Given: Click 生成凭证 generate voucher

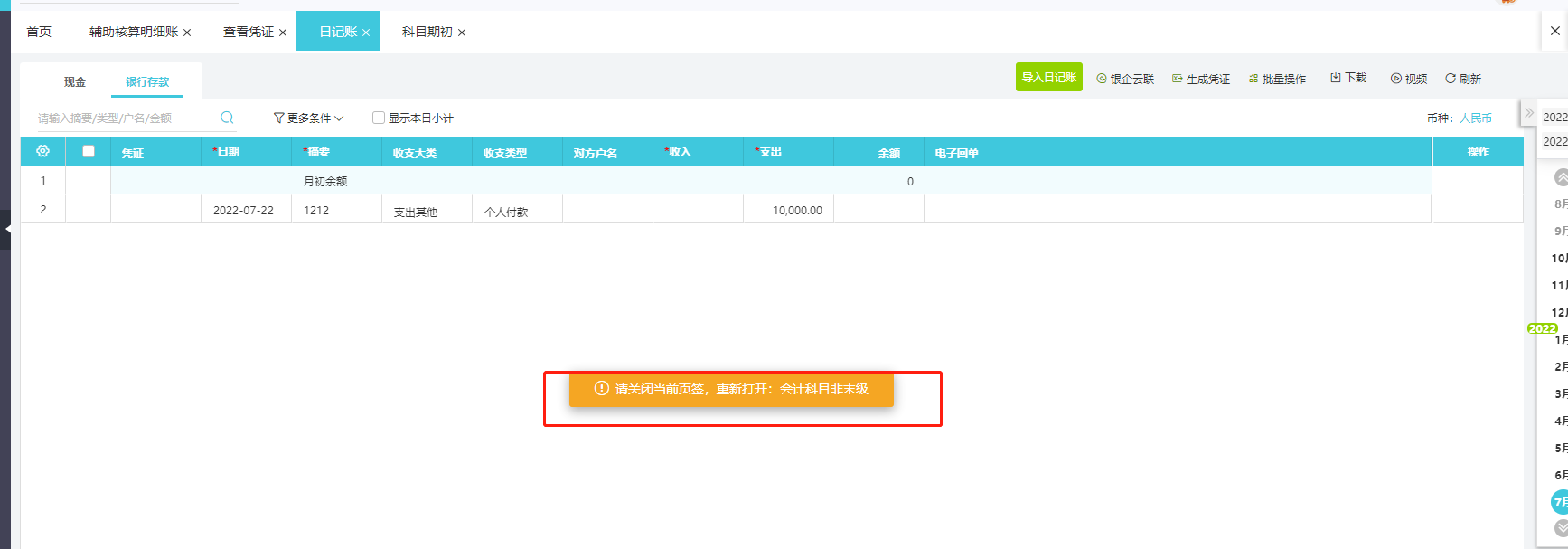Looking at the screenshot, I should point(1201,79).
